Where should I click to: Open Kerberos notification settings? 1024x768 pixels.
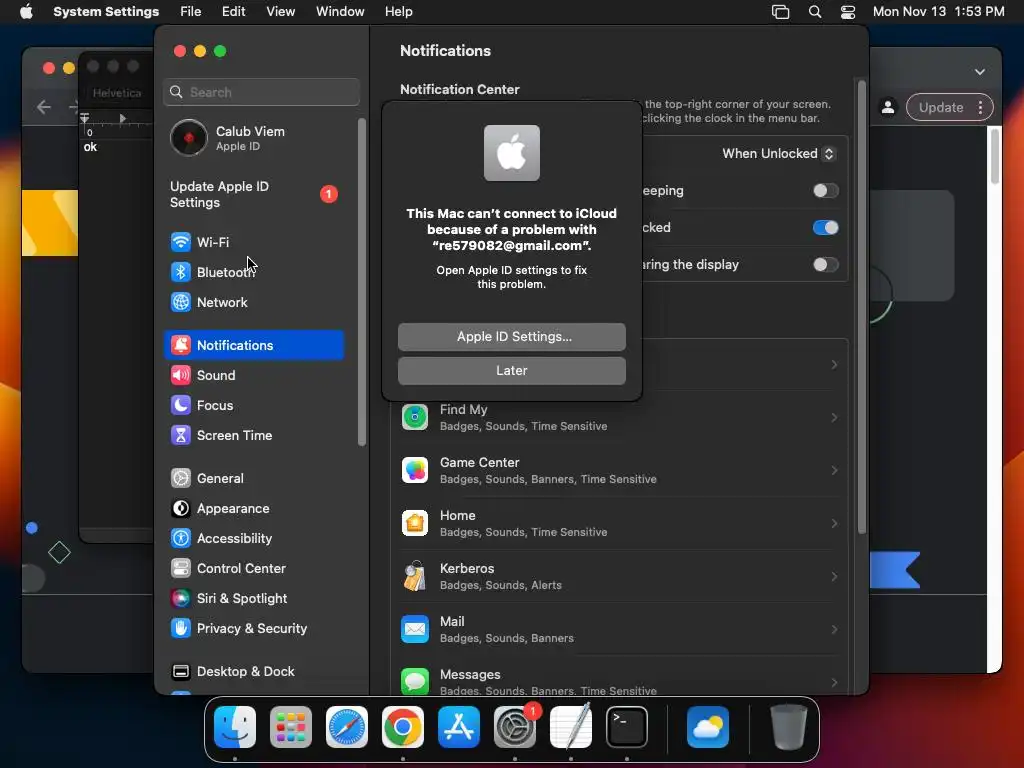pyautogui.click(x=619, y=576)
